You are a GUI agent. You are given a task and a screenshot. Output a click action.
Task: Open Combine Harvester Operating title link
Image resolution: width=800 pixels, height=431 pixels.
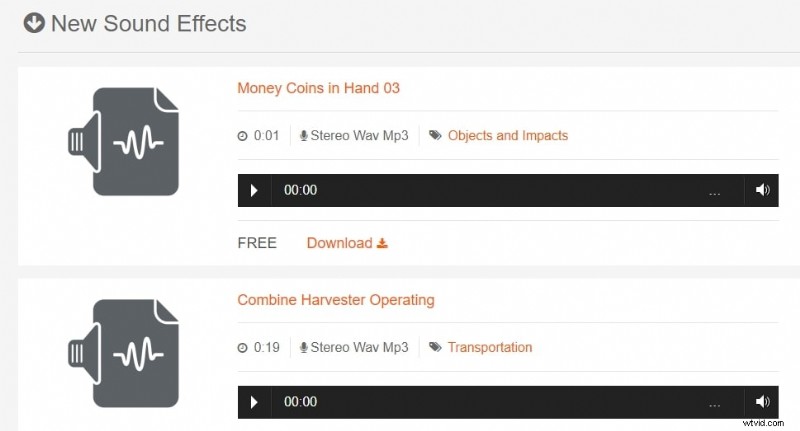pos(335,300)
